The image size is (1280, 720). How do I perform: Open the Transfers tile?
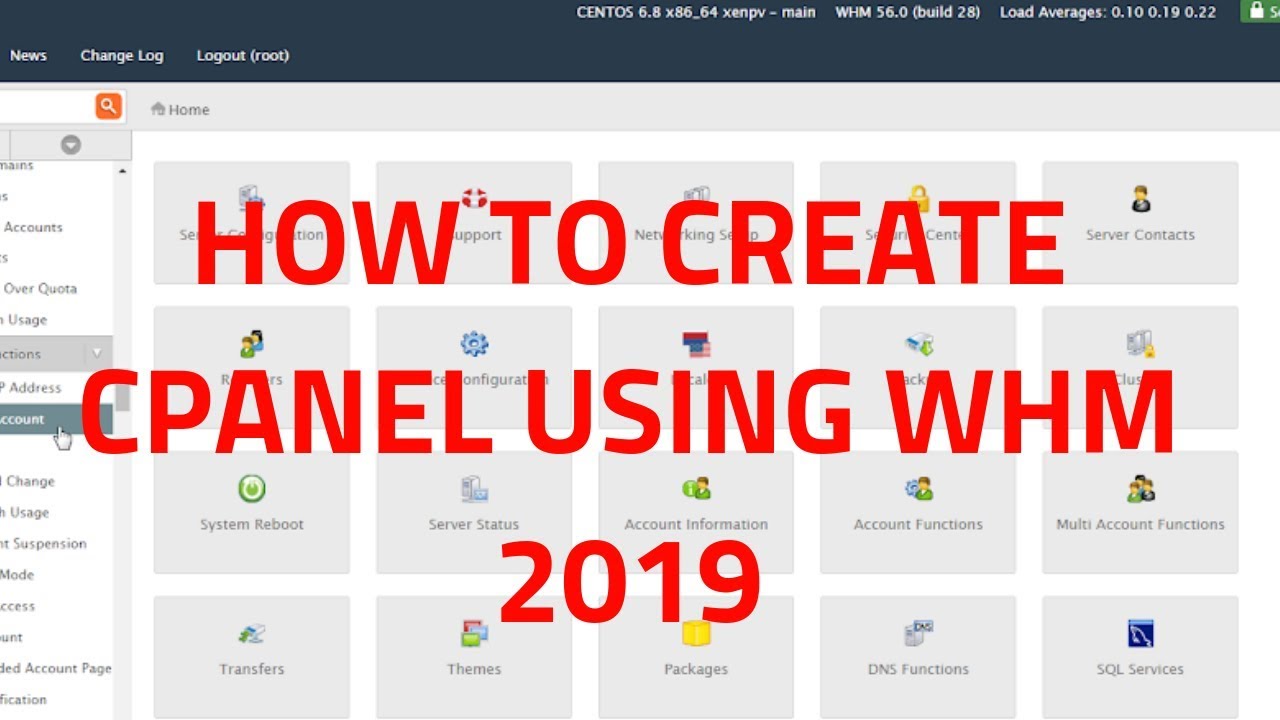click(x=252, y=657)
